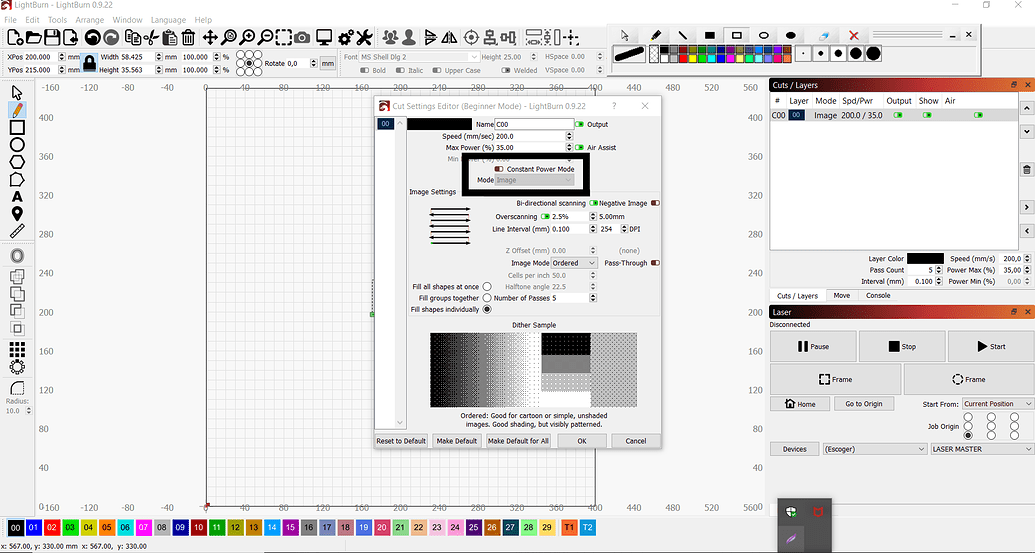The height and width of the screenshot is (553, 1035).
Task: Click the Name field containing C00
Action: (x=534, y=124)
